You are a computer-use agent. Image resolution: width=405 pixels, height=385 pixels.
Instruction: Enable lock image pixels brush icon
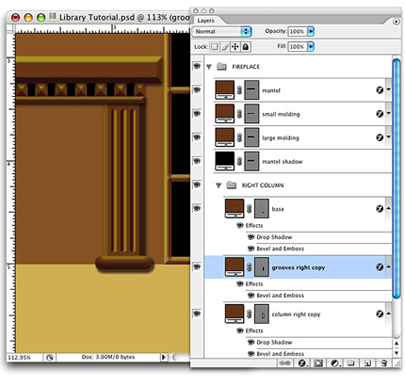tap(225, 47)
